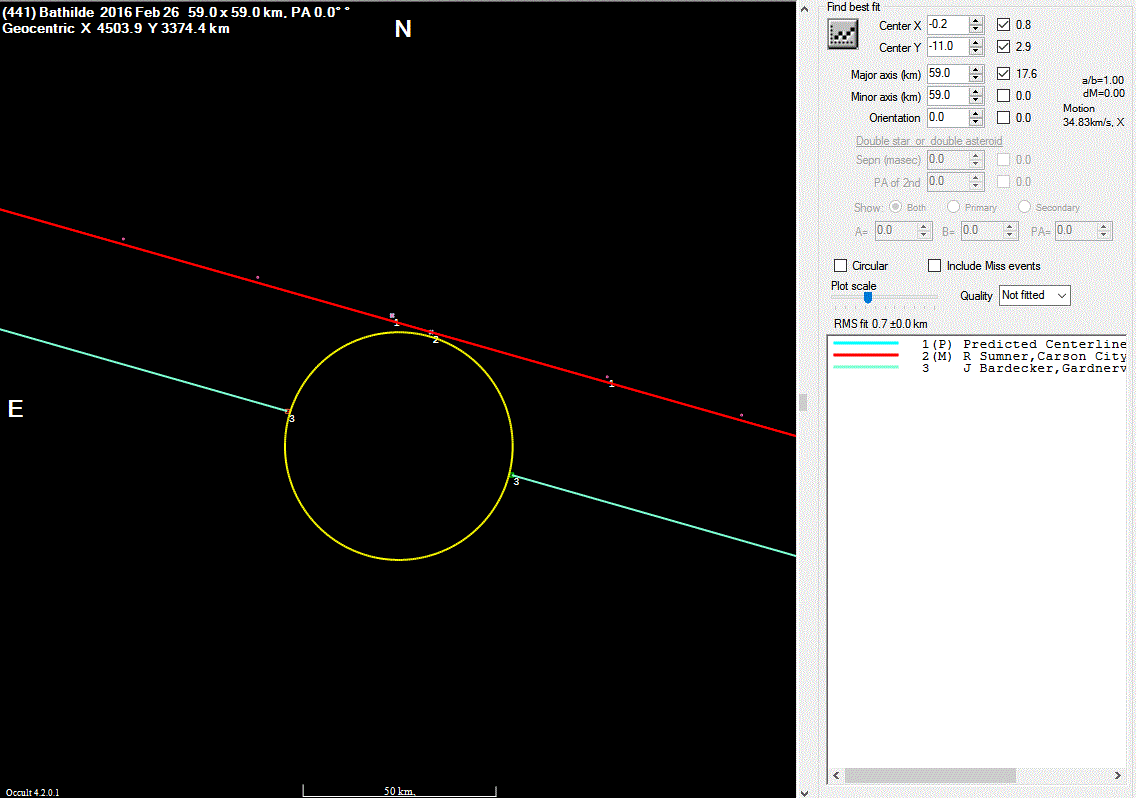The width and height of the screenshot is (1136, 798).
Task: Click the Motion 34.83km/s text
Action: click(x=1093, y=115)
